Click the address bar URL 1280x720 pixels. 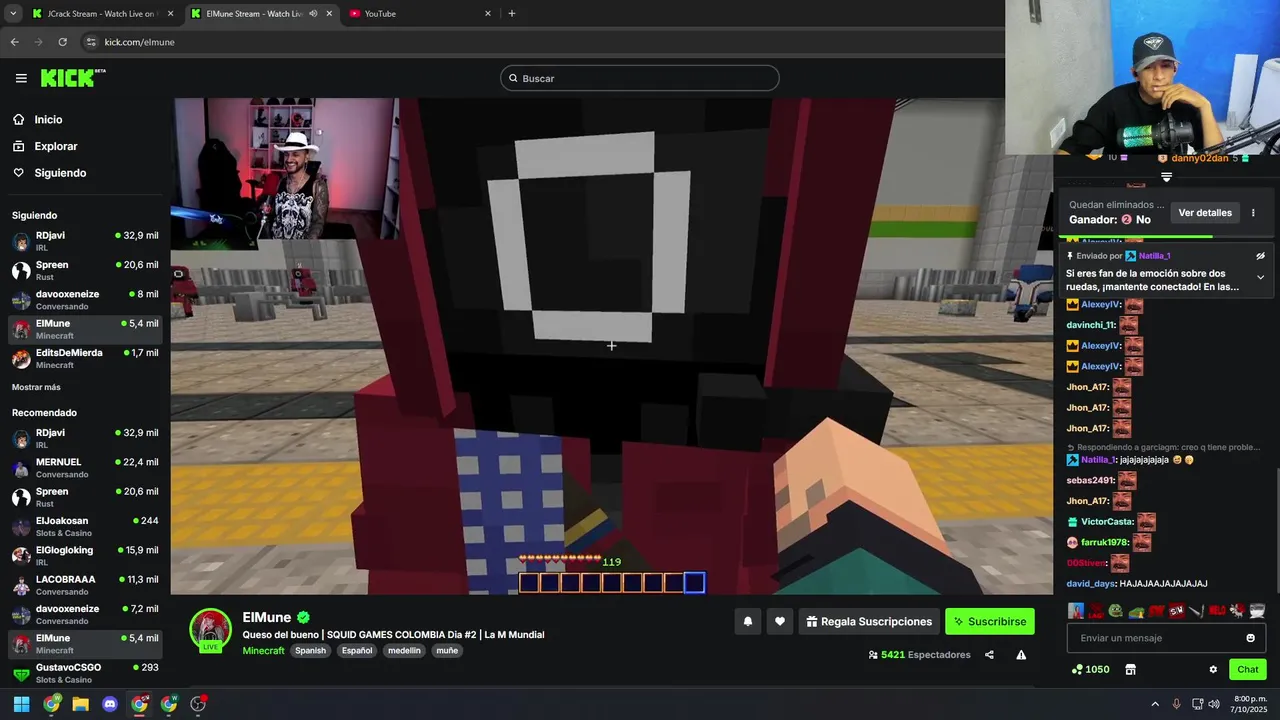140,42
